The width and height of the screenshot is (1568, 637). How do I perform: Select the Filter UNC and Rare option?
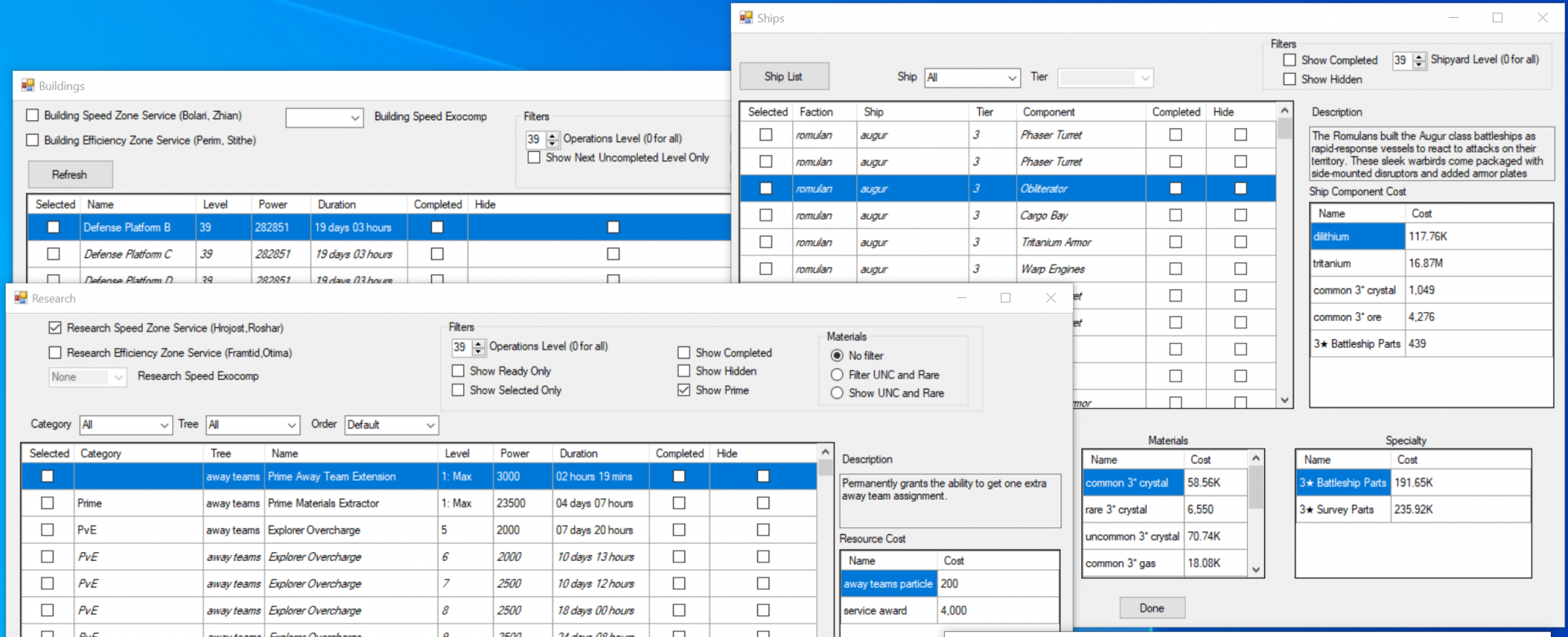coord(837,375)
